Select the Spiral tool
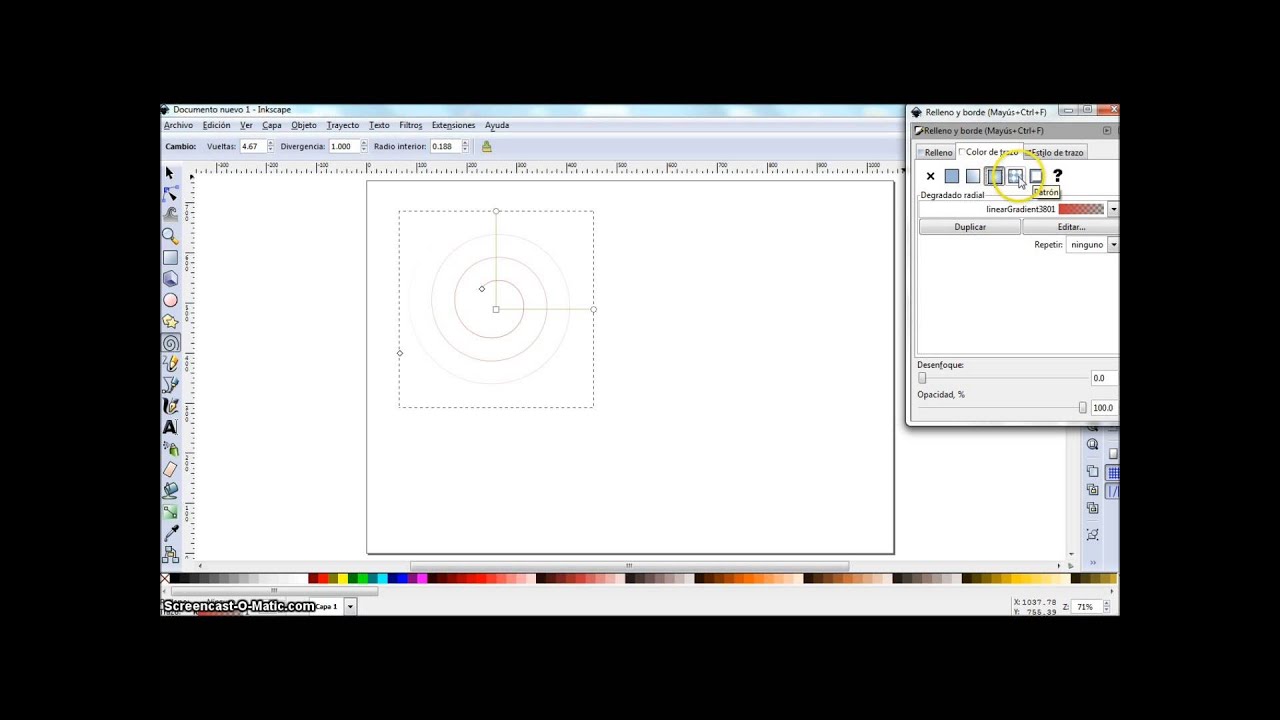1280x720 pixels. point(170,343)
